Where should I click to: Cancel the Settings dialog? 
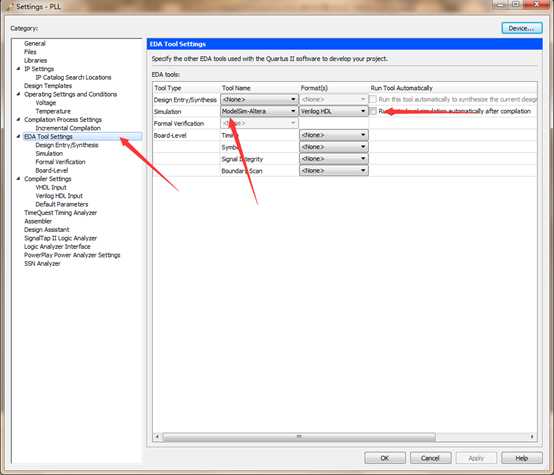[430, 458]
